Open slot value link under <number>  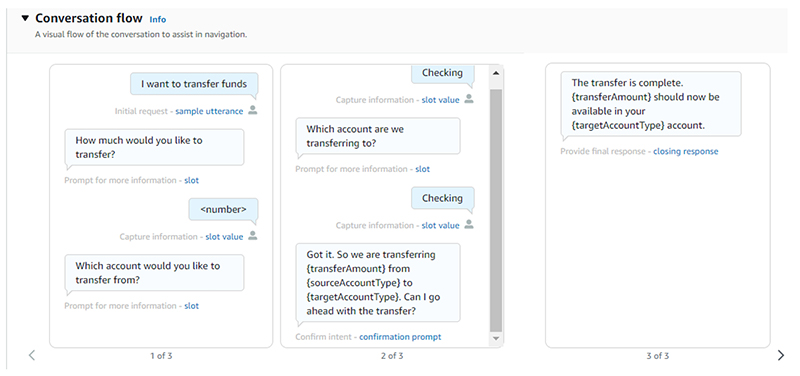pos(224,237)
